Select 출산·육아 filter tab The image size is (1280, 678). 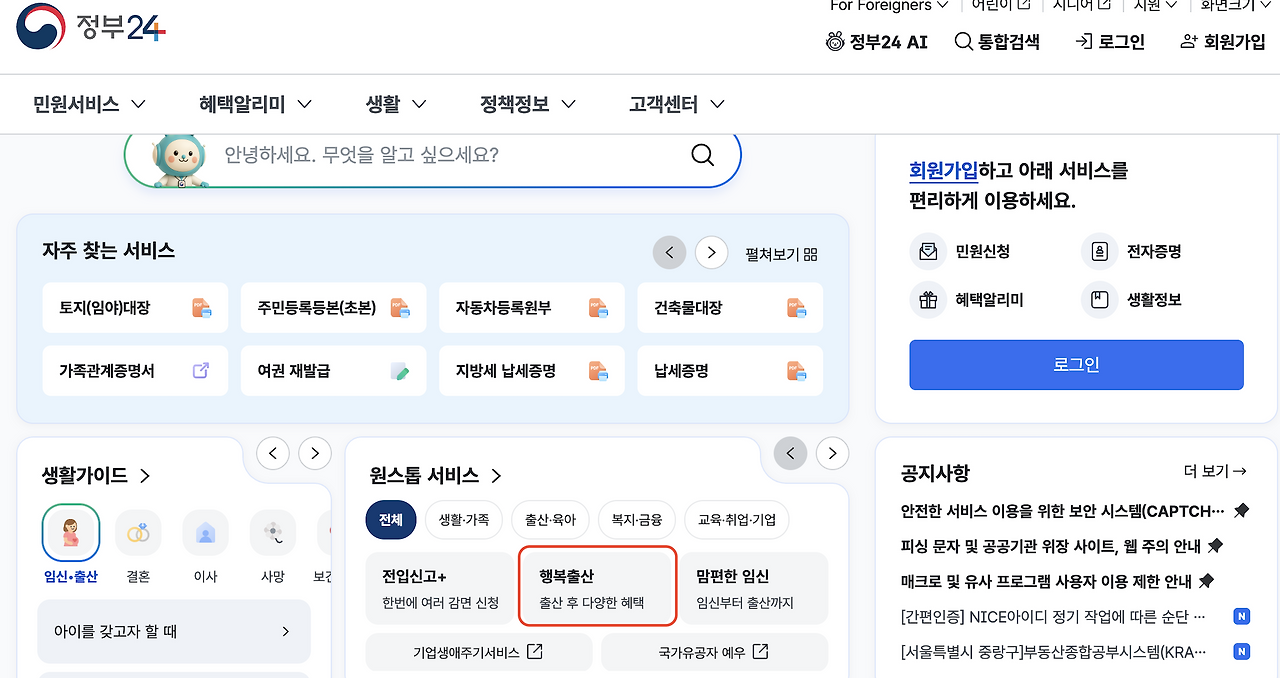tap(550, 520)
